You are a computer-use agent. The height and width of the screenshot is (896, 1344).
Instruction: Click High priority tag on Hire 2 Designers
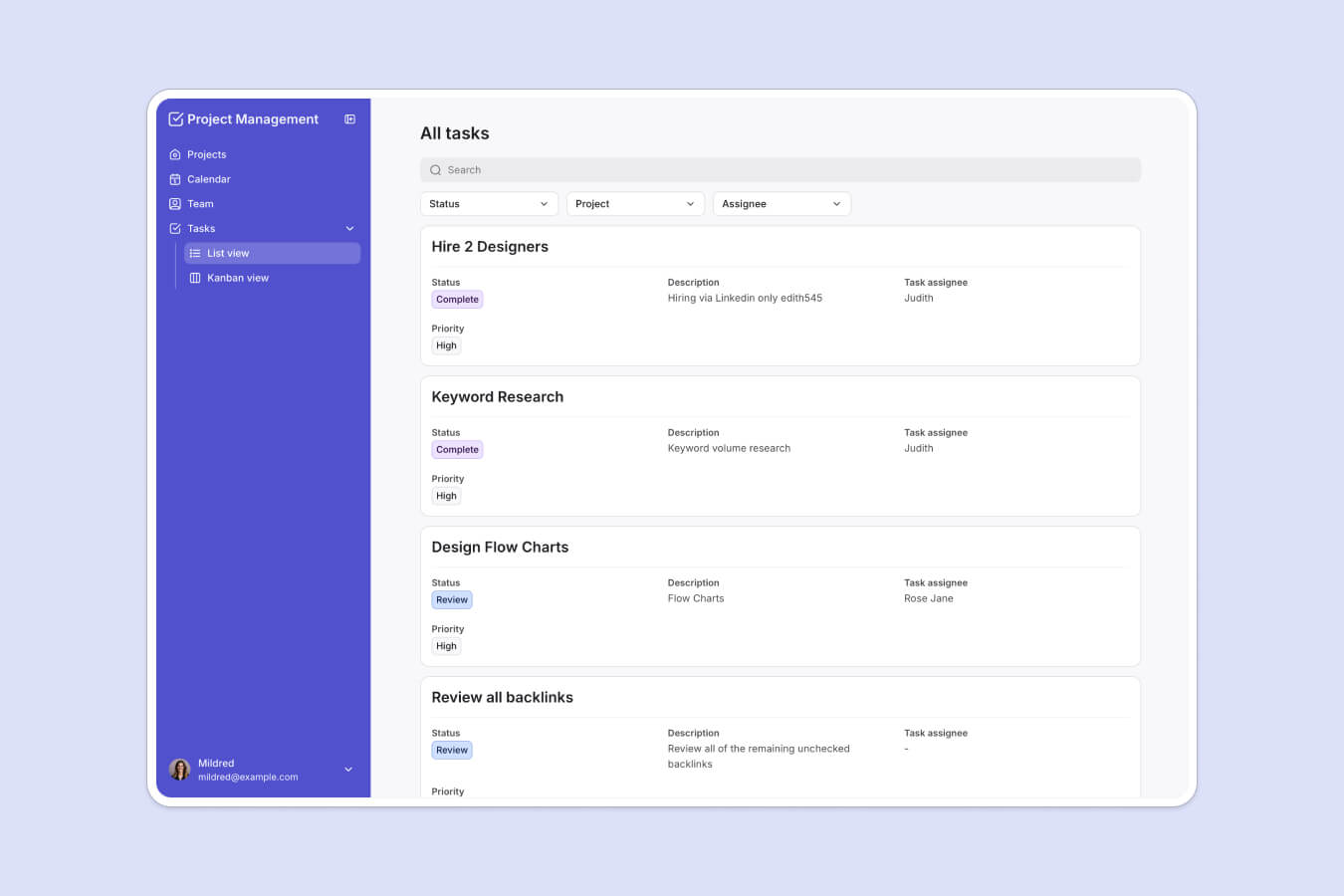click(446, 346)
